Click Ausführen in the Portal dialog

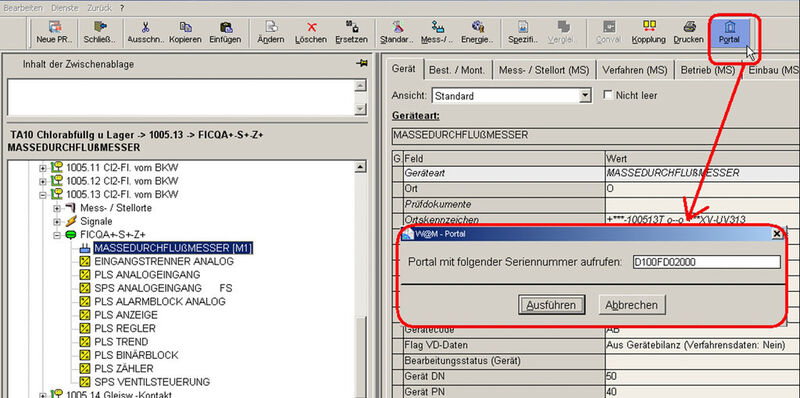551,305
